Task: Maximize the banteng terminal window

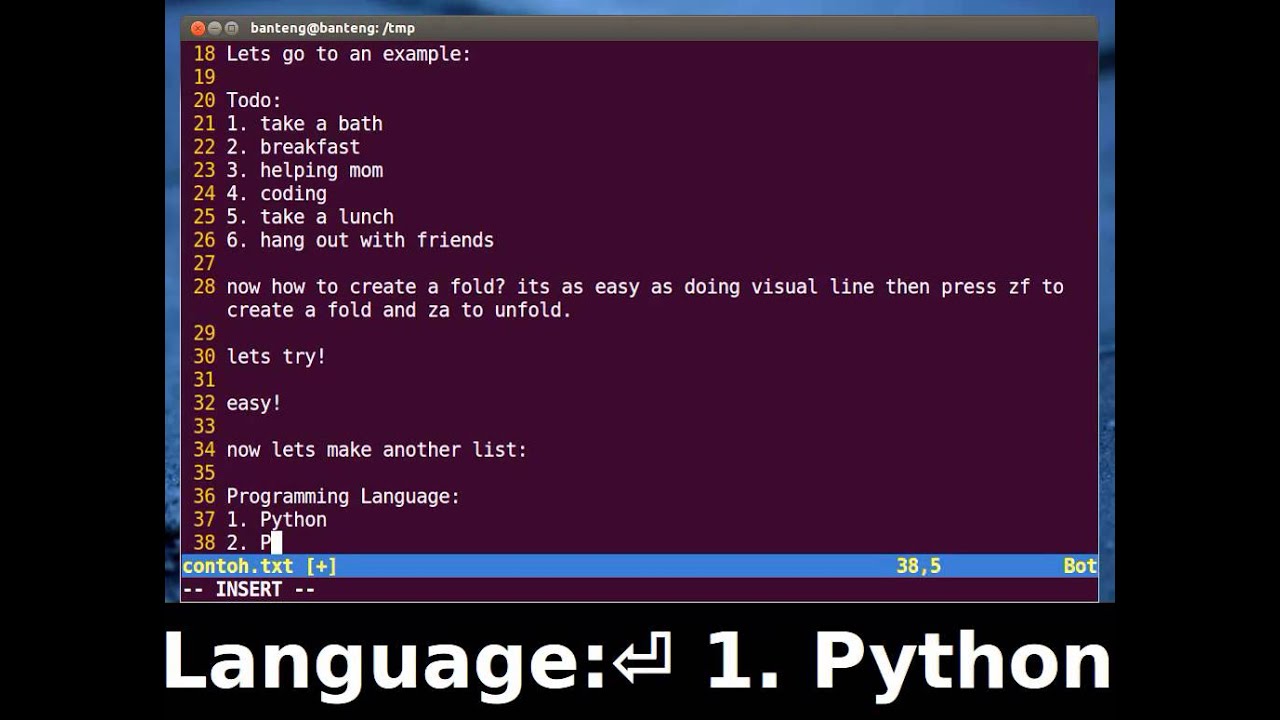Action: 232,28
